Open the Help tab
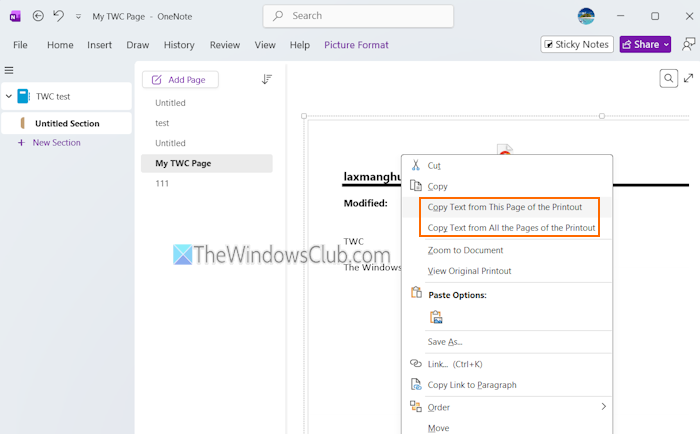This screenshot has width=700, height=434. [300, 45]
